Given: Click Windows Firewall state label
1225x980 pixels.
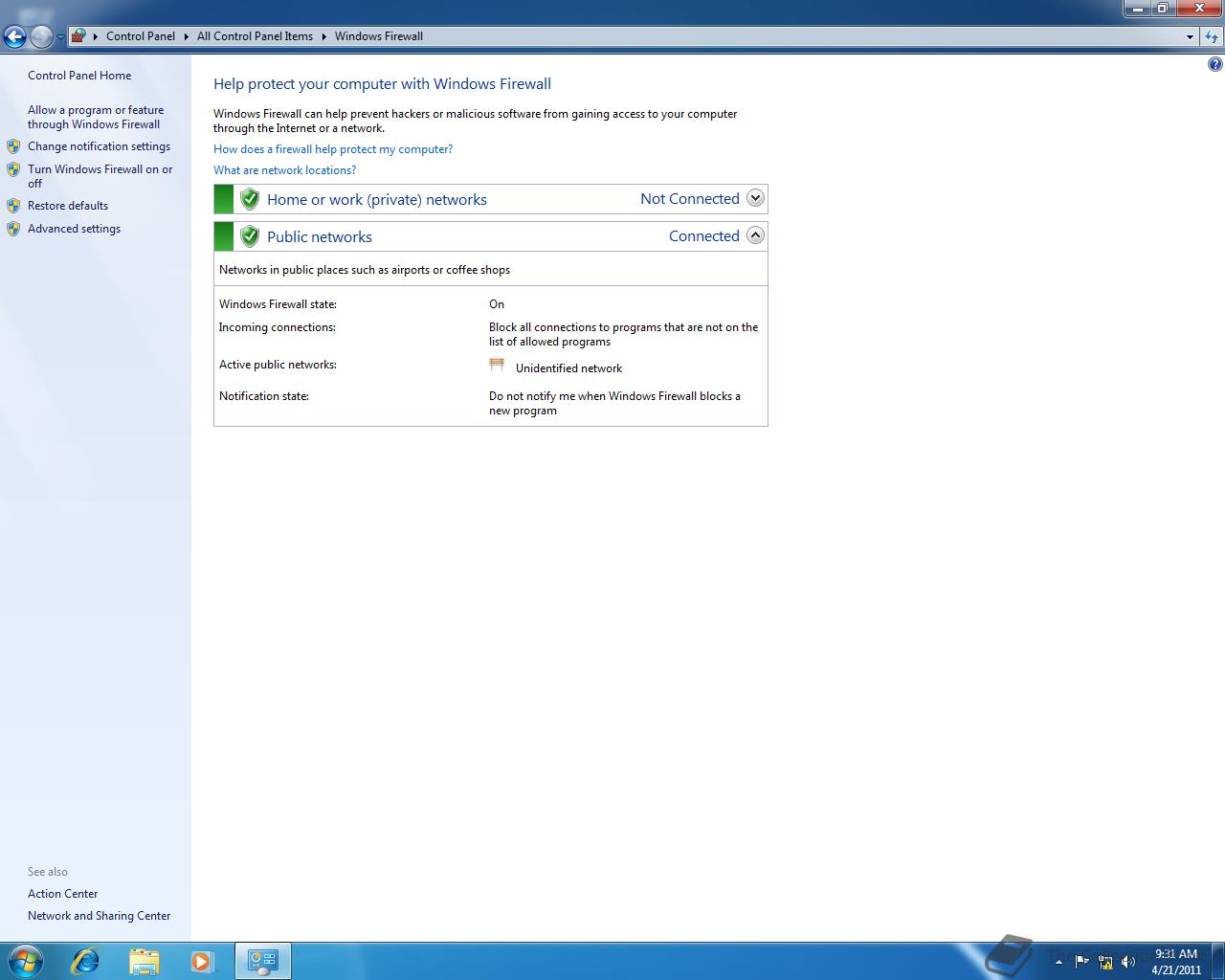Looking at the screenshot, I should tap(278, 304).
